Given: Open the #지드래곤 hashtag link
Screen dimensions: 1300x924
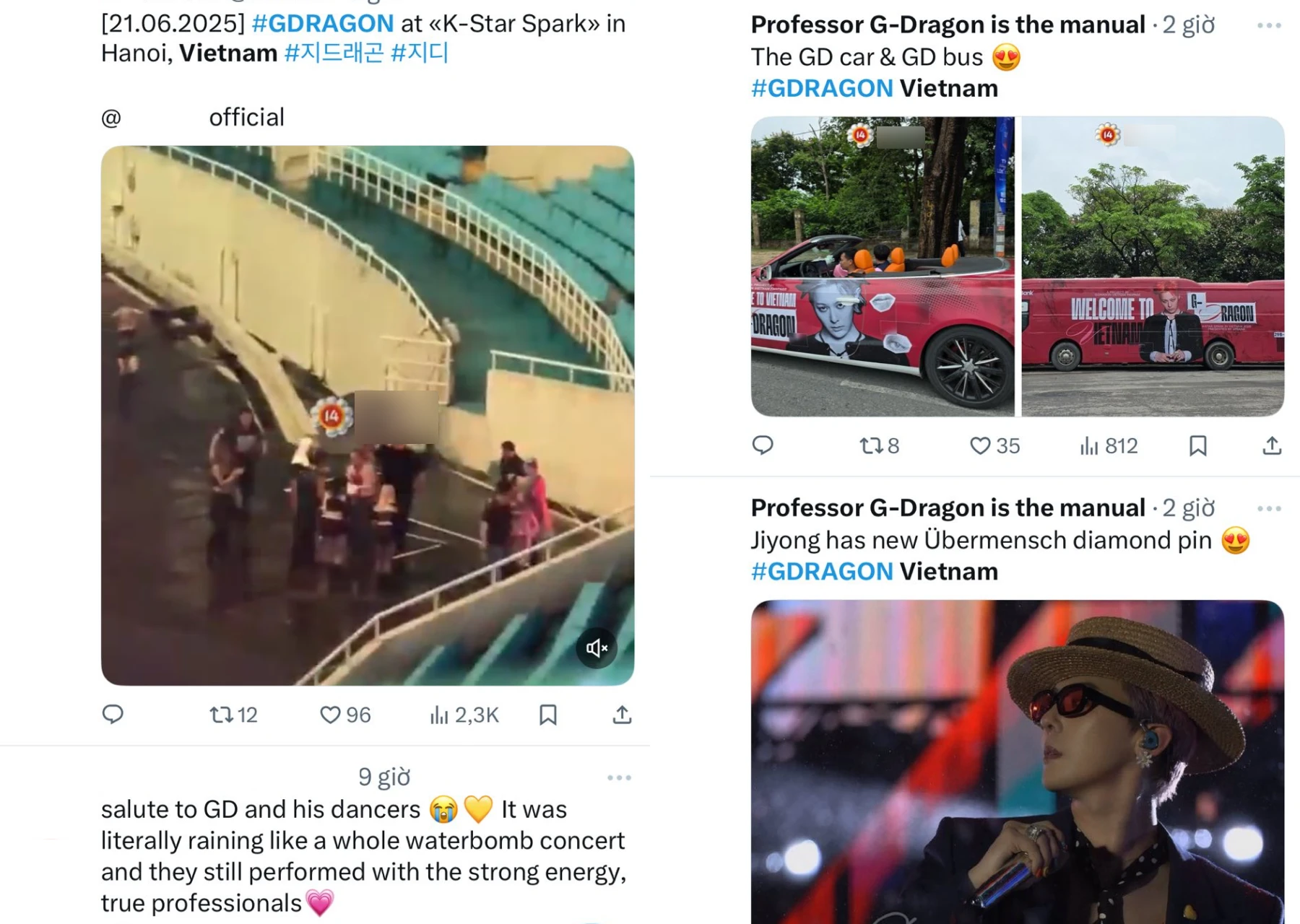Looking at the screenshot, I should pyautogui.click(x=334, y=53).
